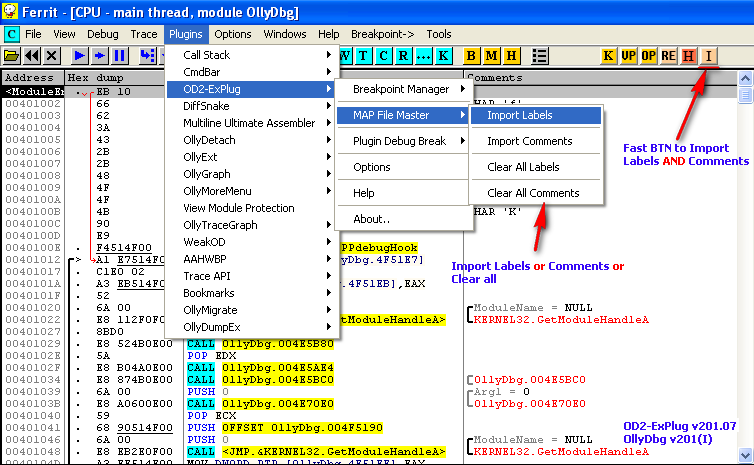Expand DiffSnake plugin submenu
Viewport: 754px width, 465px height.
click(251, 106)
